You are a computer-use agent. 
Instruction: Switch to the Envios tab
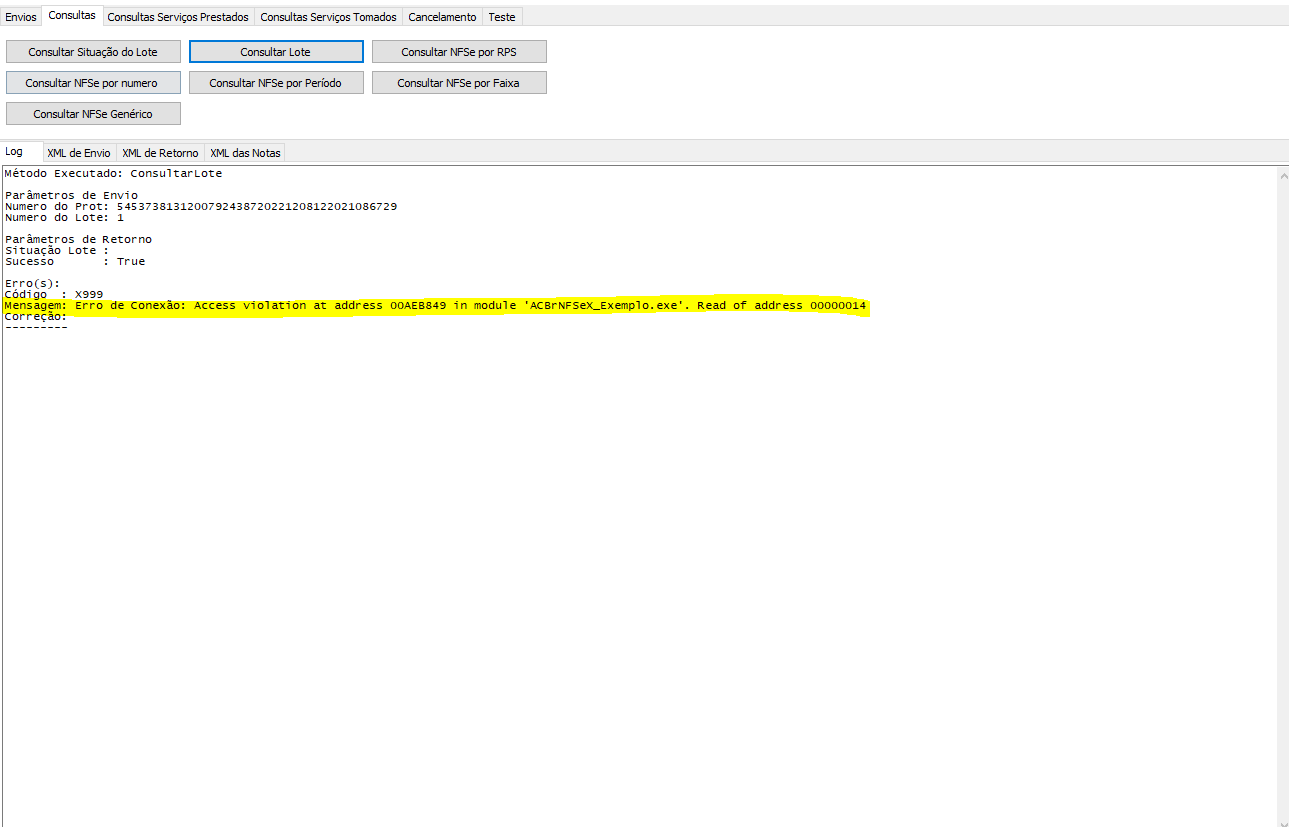pyautogui.click(x=21, y=17)
